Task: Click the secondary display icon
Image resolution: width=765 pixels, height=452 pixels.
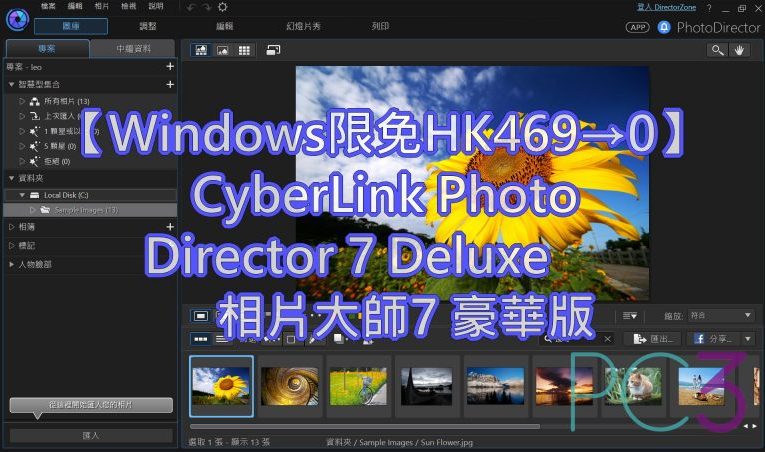Action: (273, 50)
